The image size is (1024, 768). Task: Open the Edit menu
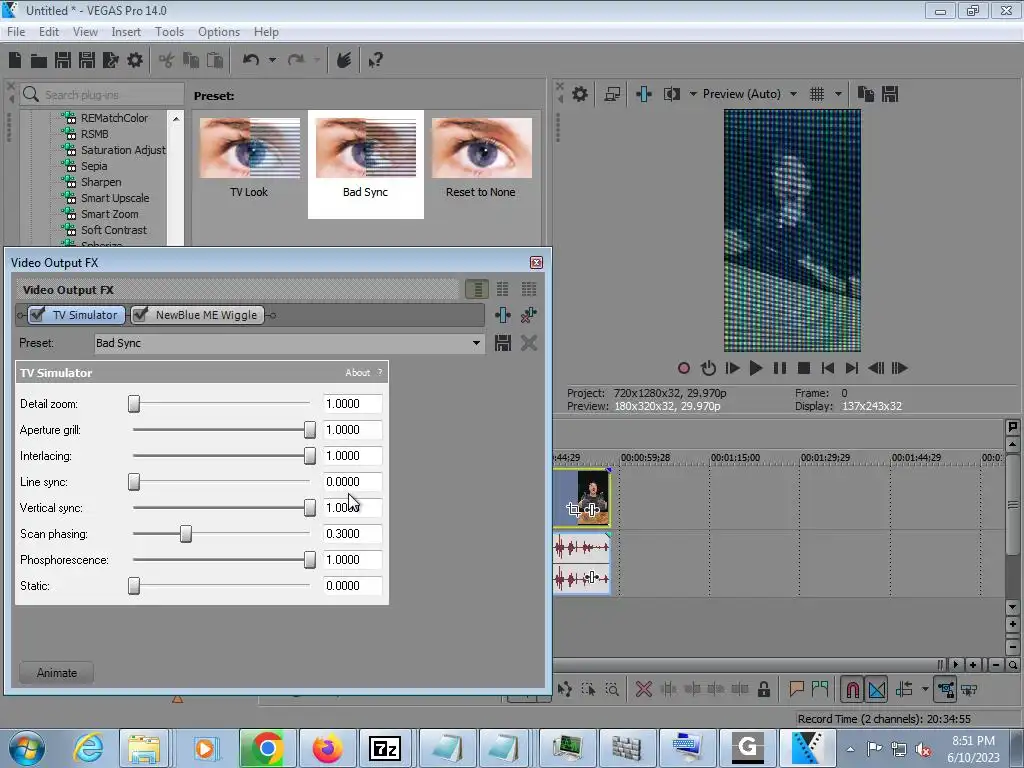[x=49, y=32]
